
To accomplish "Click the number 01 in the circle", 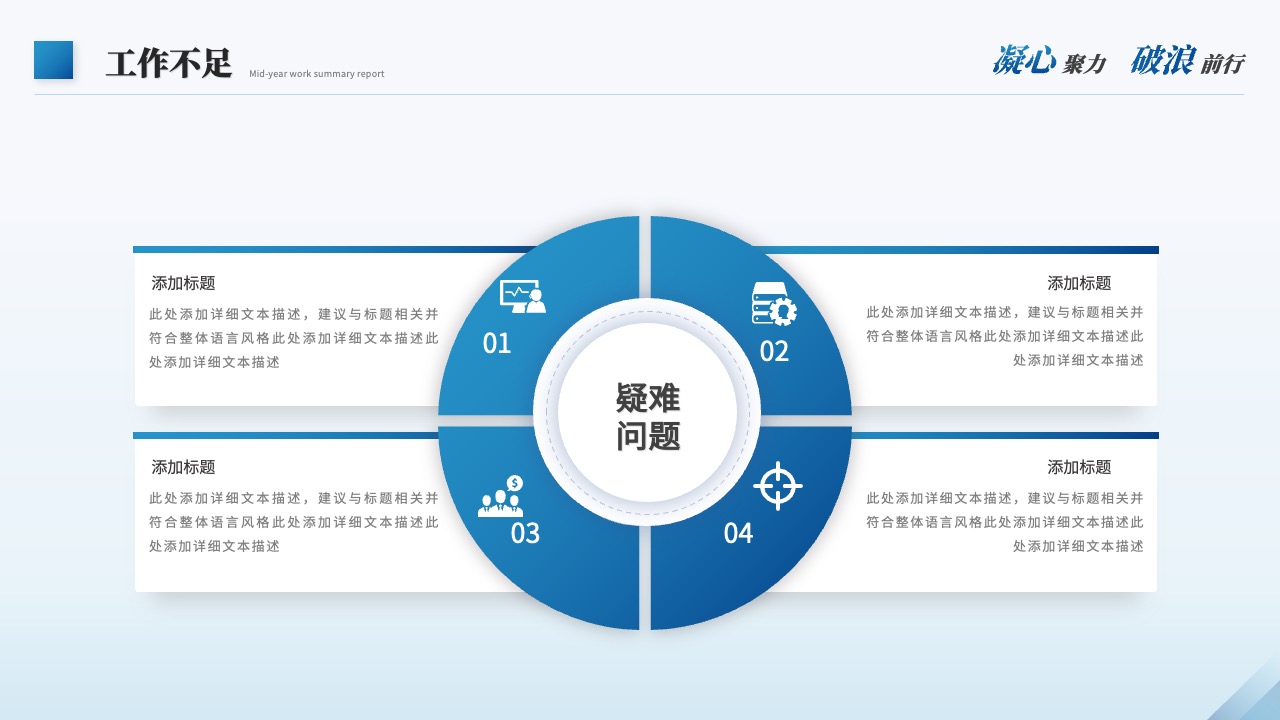I will click(497, 343).
